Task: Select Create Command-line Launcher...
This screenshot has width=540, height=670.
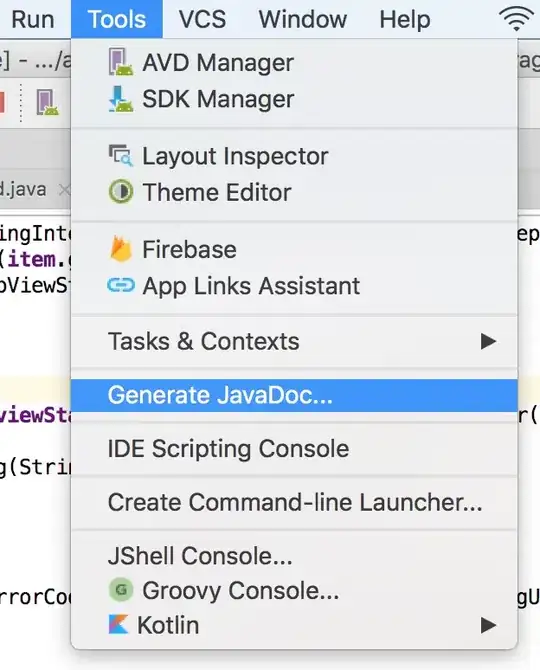Action: (x=294, y=502)
